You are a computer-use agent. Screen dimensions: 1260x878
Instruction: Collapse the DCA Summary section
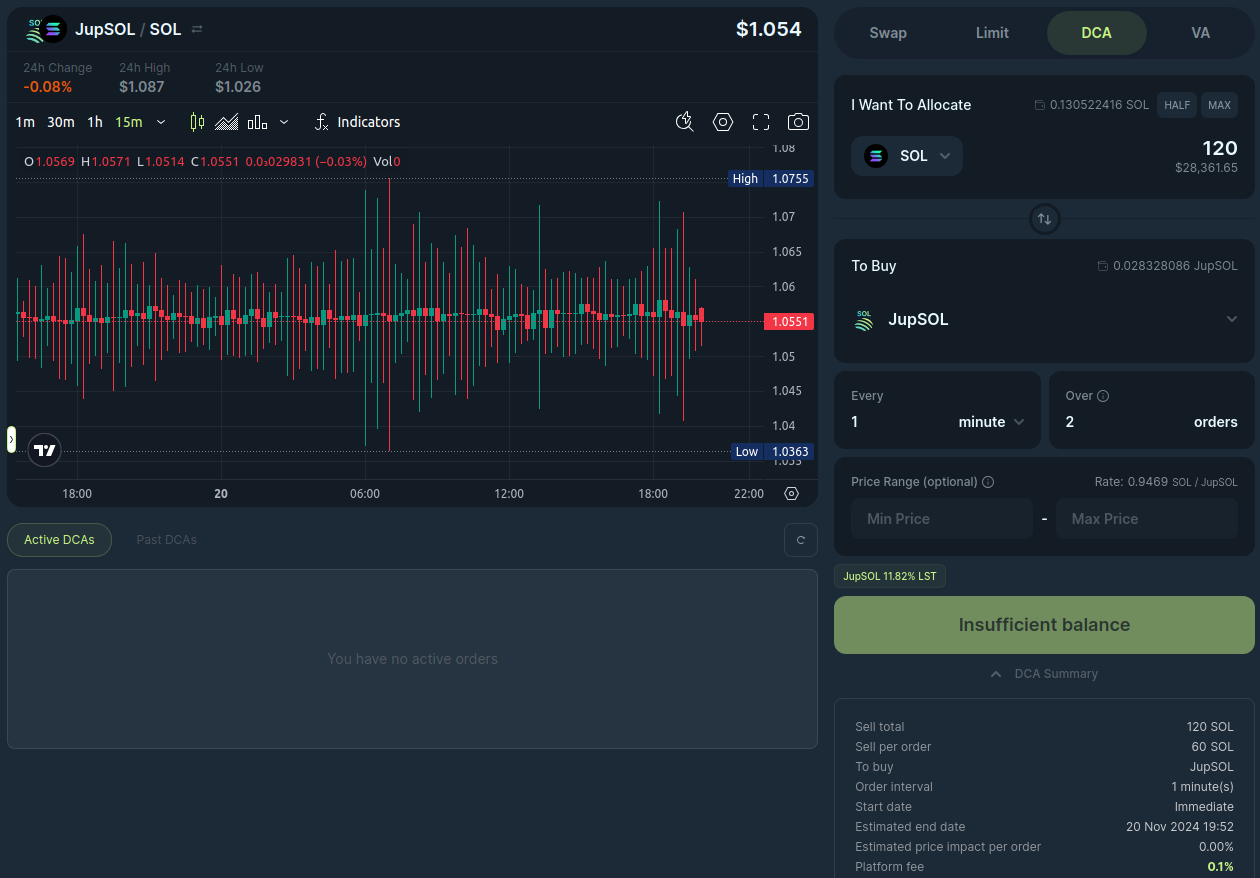click(1044, 674)
